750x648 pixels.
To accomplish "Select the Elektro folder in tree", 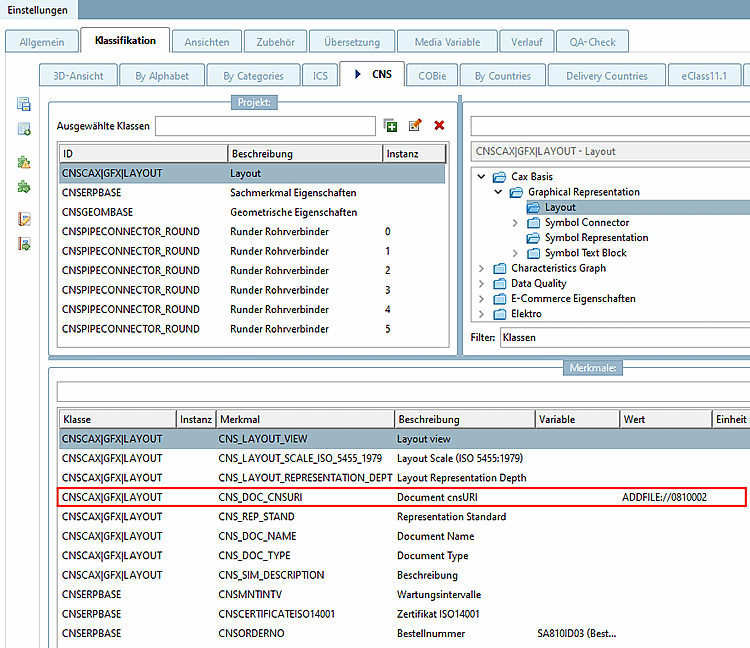I will 526,314.
